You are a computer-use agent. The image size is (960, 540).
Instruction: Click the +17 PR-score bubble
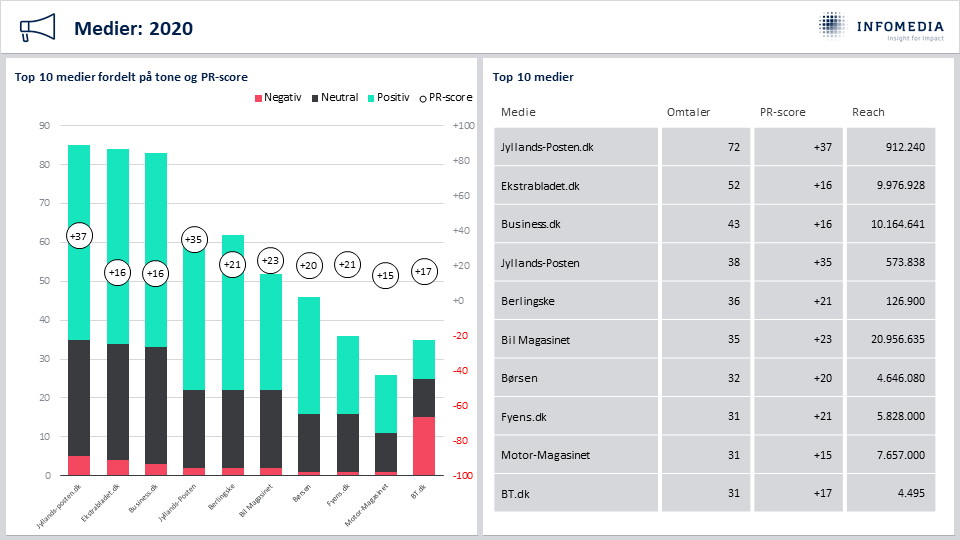coord(424,271)
